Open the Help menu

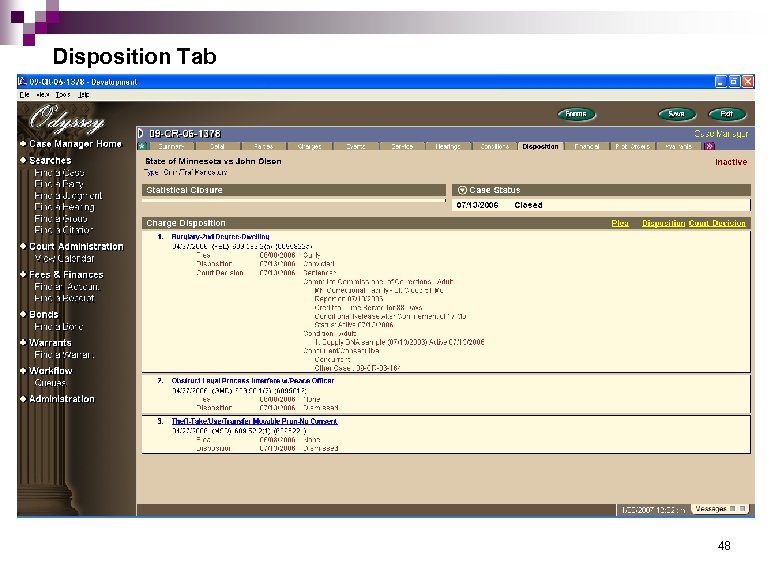(x=84, y=95)
